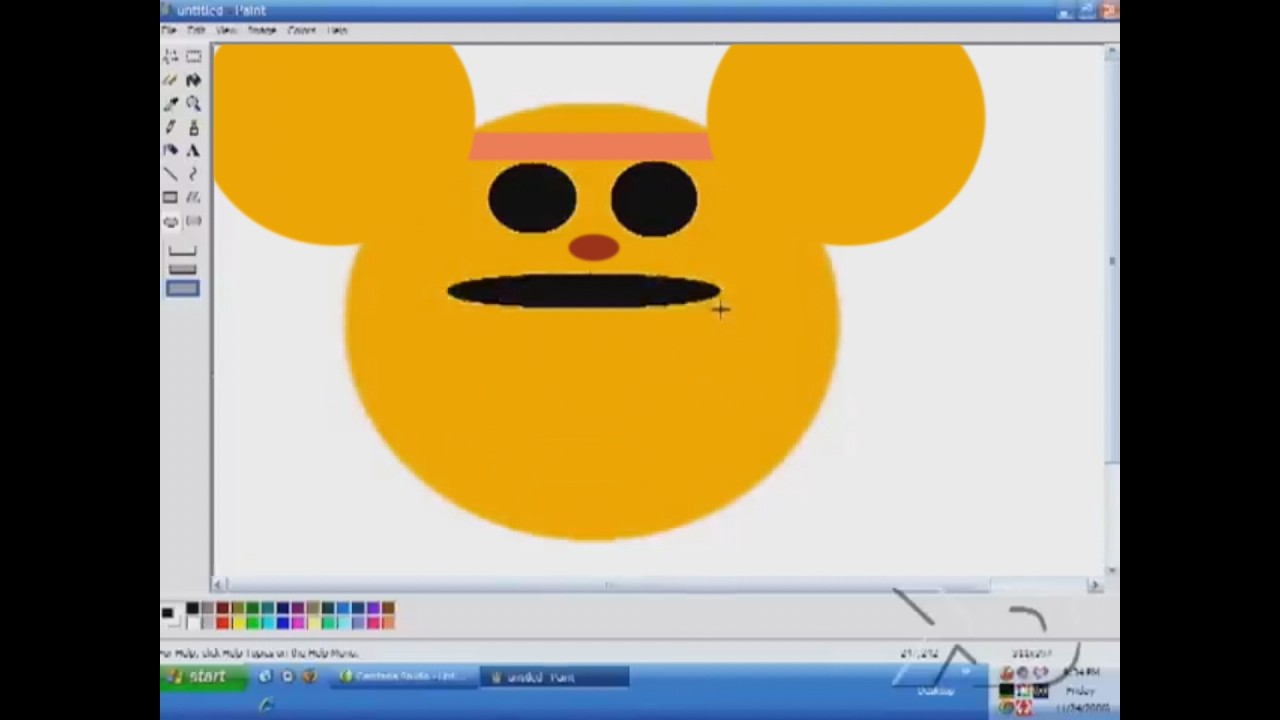Click the horizontal scrollbar right arrow
The image size is (1280, 720).
tap(1095, 585)
